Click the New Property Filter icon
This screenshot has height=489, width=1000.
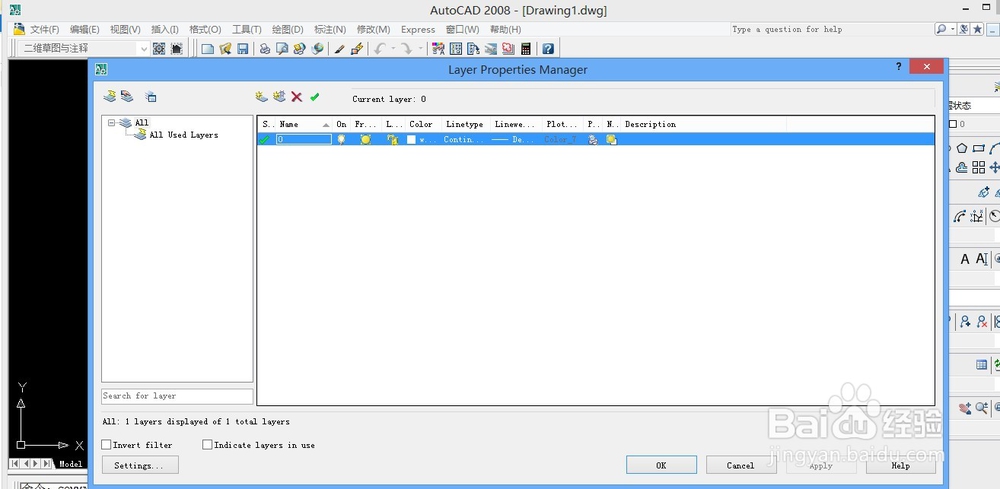click(110, 96)
